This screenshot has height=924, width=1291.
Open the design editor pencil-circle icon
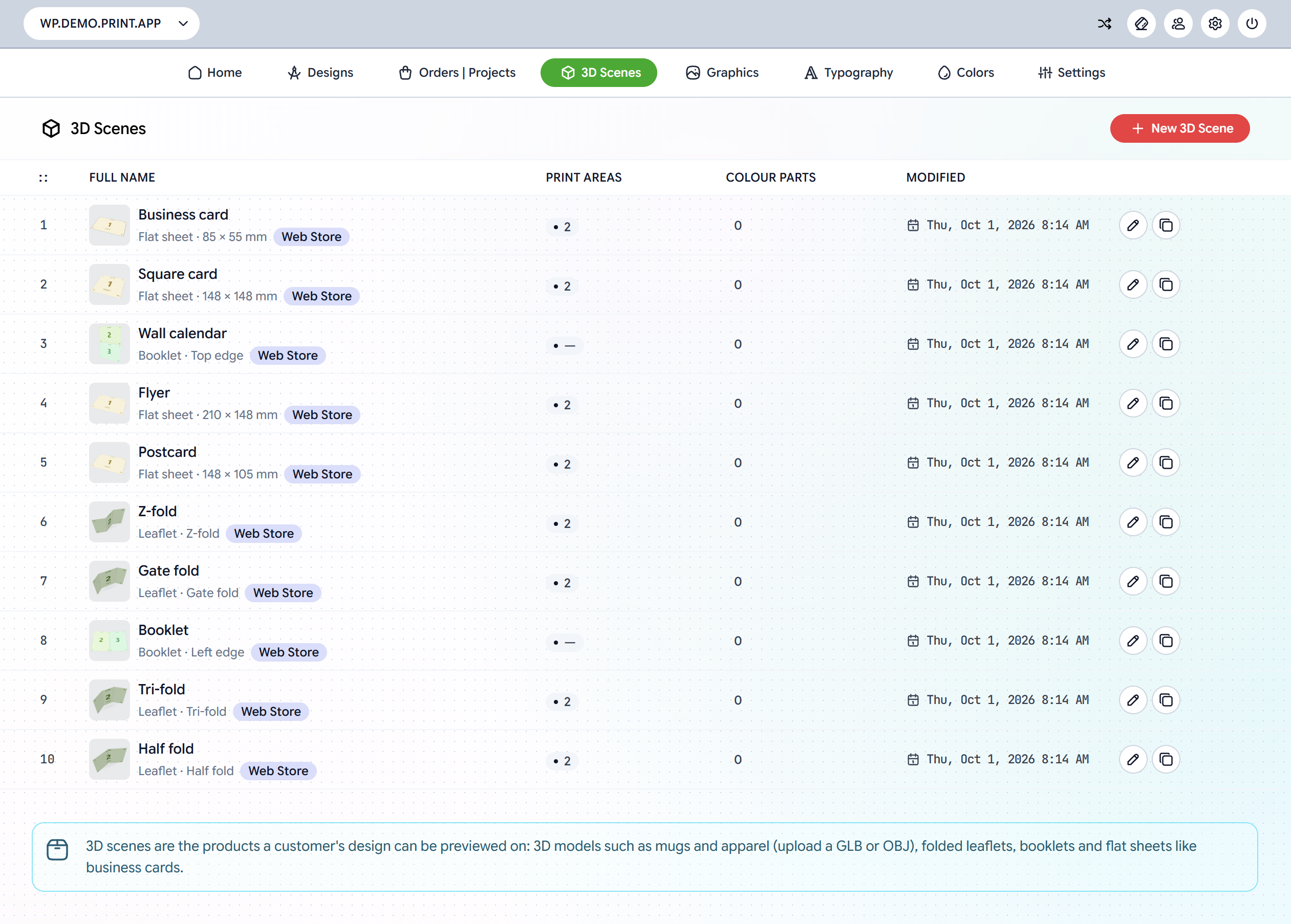point(1142,24)
